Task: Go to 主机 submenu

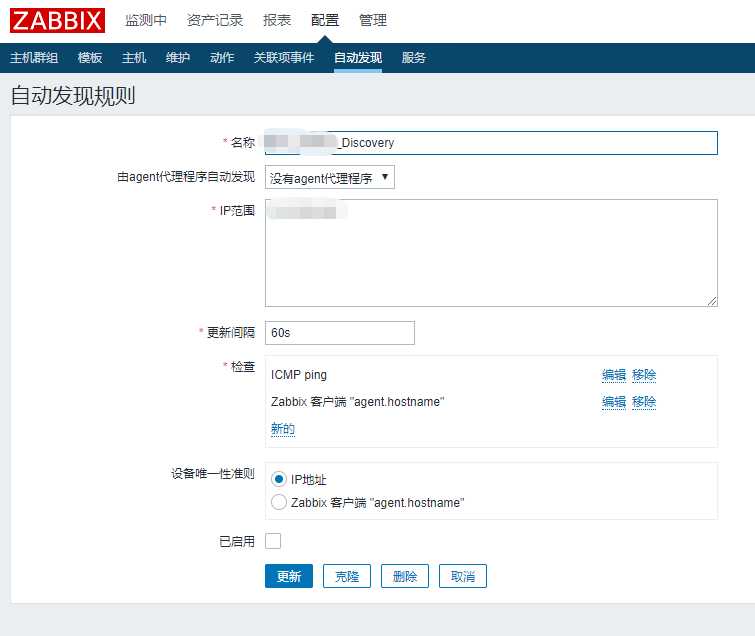Action: (134, 58)
